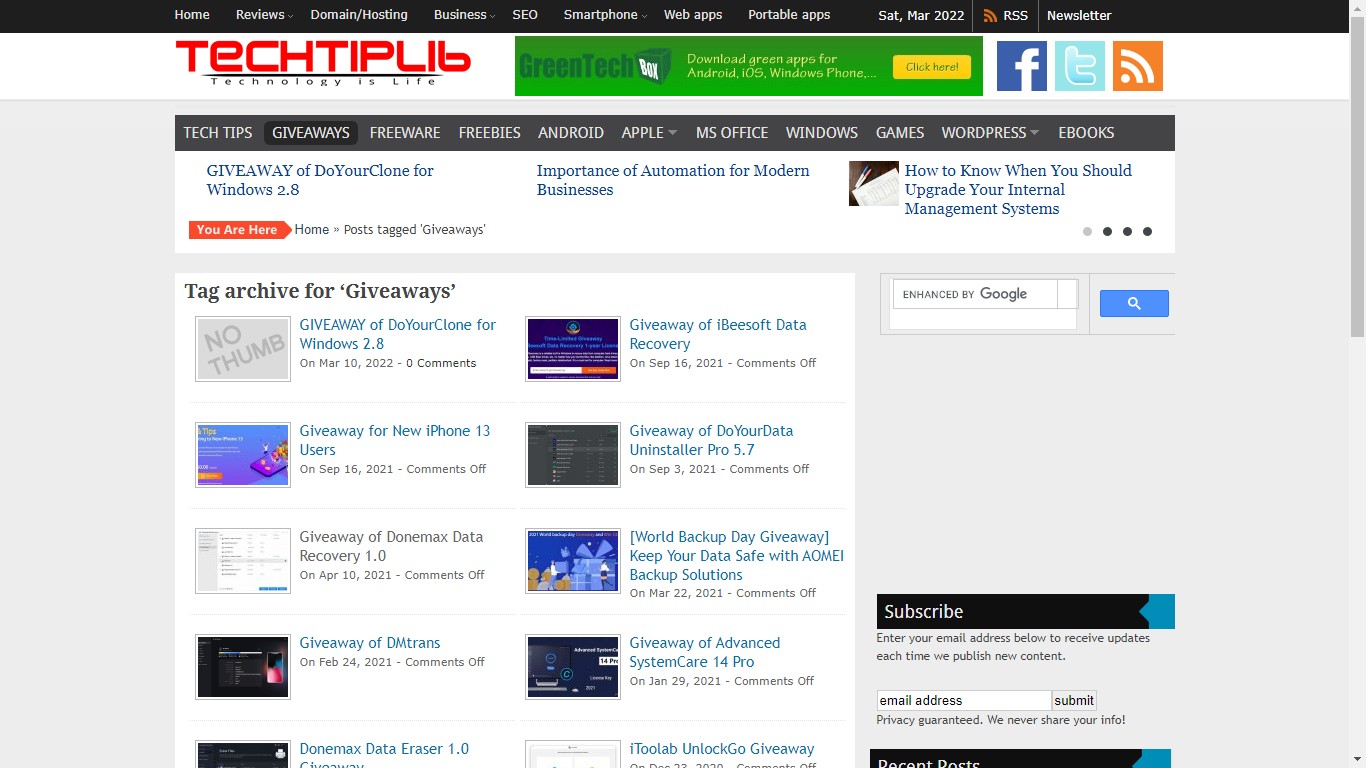Viewport: 1366px width, 768px height.
Task: Open the World Backup Day Giveaway post
Action: point(737,556)
